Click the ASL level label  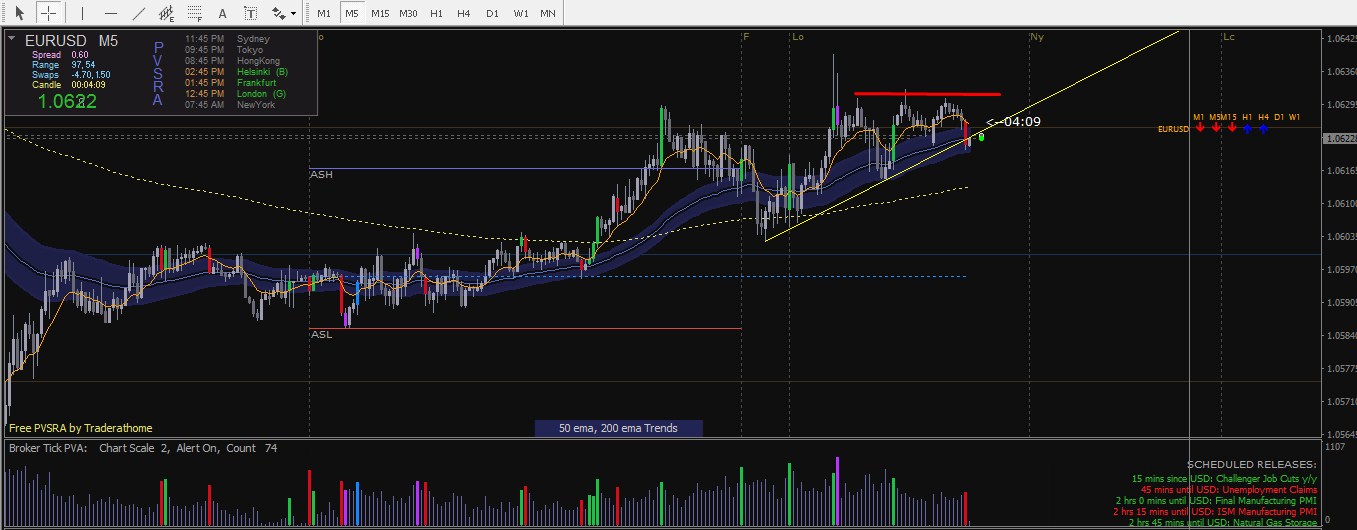click(x=321, y=334)
